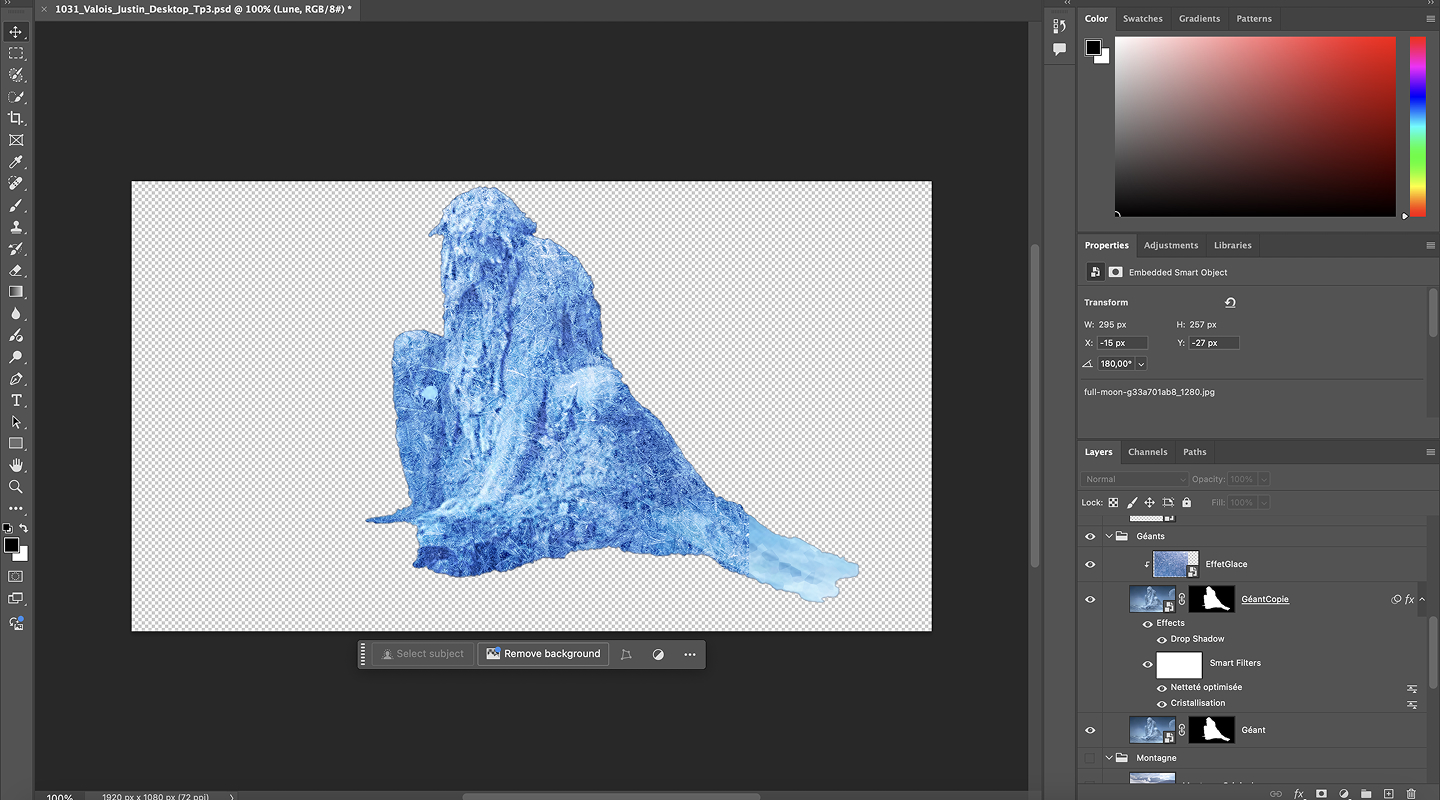
Task: Activate the Horizontal Type tool
Action: 16,400
